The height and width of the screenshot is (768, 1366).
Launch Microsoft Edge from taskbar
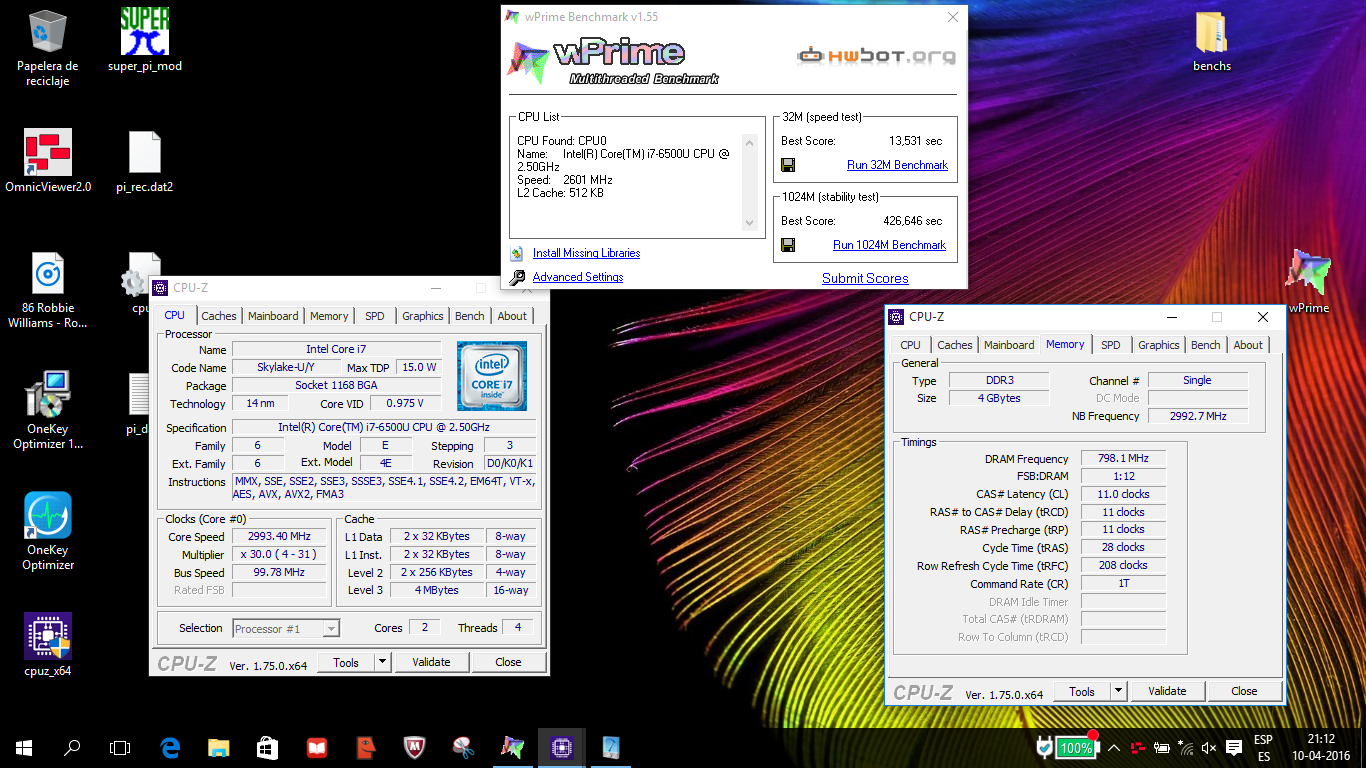(x=170, y=747)
